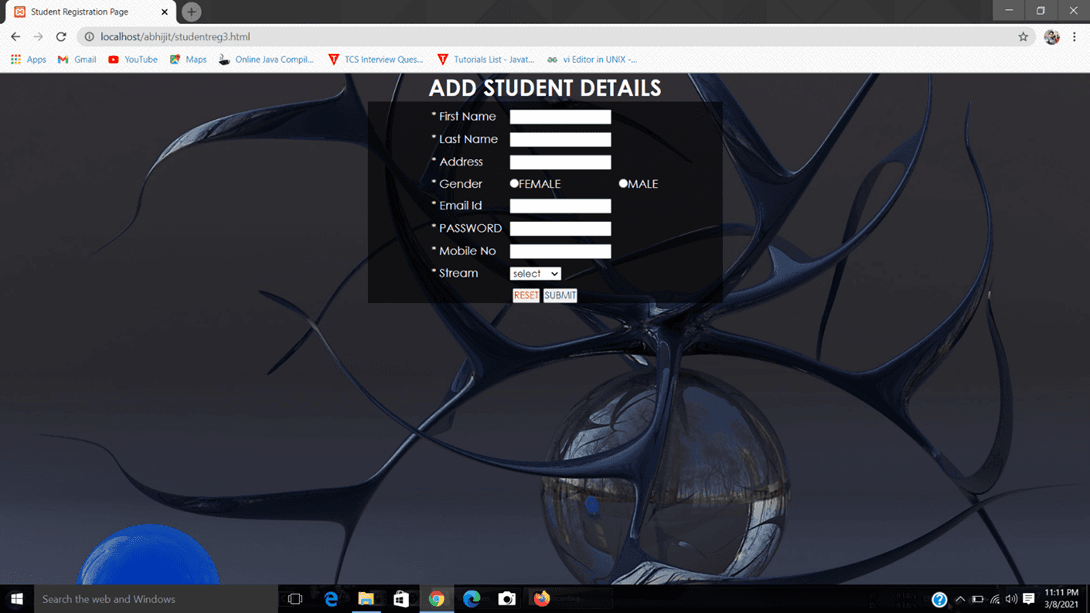Open the Online Java Compiler bookmark
The height and width of the screenshot is (613, 1090).
pyautogui.click(x=266, y=60)
